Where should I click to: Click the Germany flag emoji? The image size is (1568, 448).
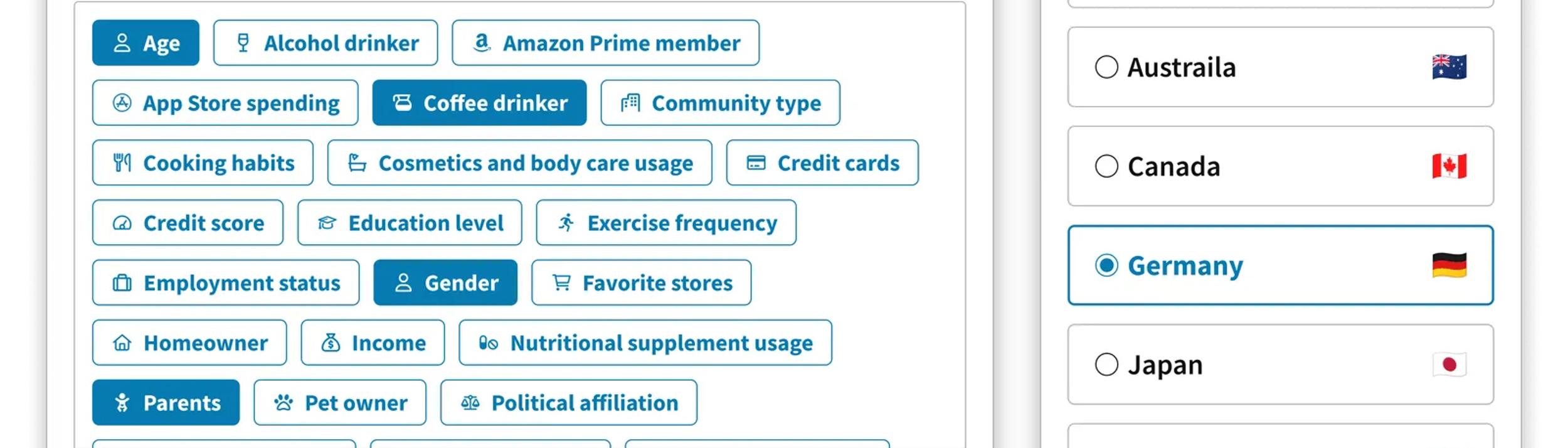(1449, 265)
